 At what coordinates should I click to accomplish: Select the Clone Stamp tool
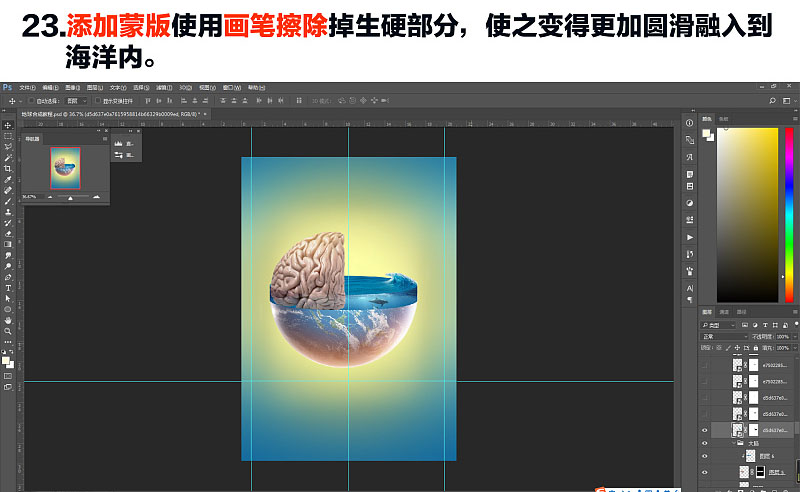pyautogui.click(x=8, y=212)
